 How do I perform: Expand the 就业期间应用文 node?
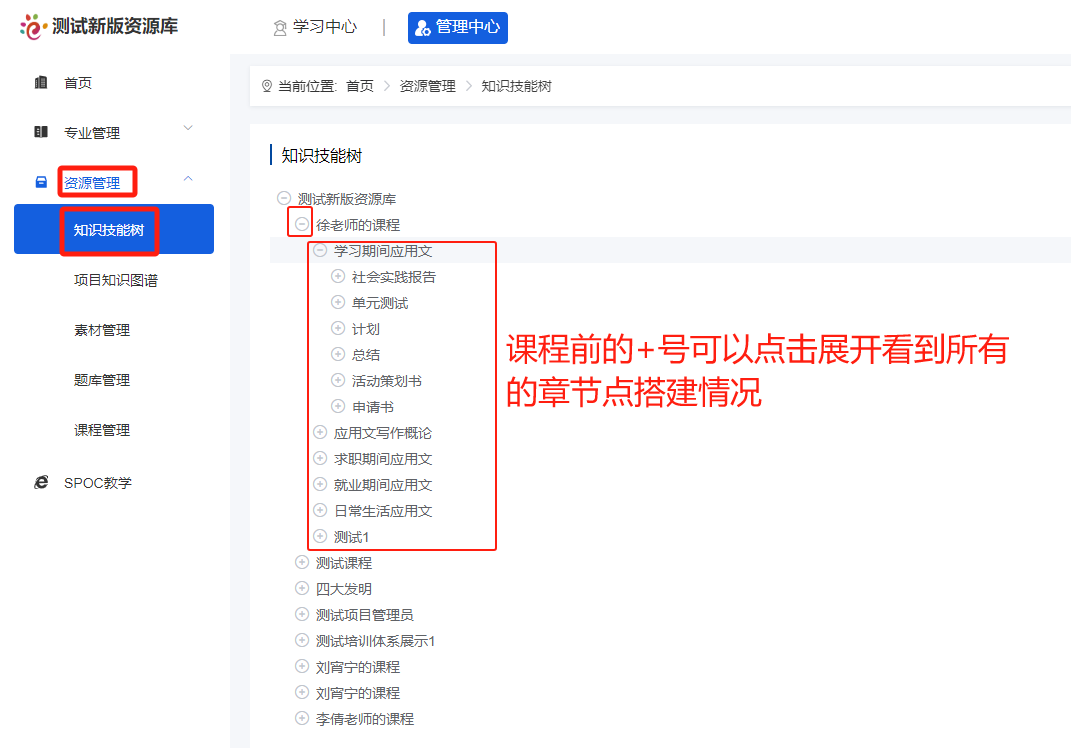[x=320, y=484]
